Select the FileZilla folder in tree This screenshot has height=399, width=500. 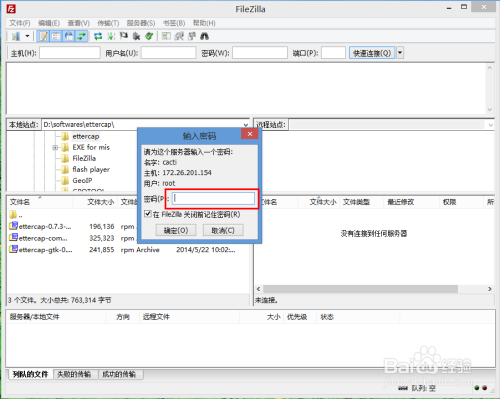[x=84, y=158]
